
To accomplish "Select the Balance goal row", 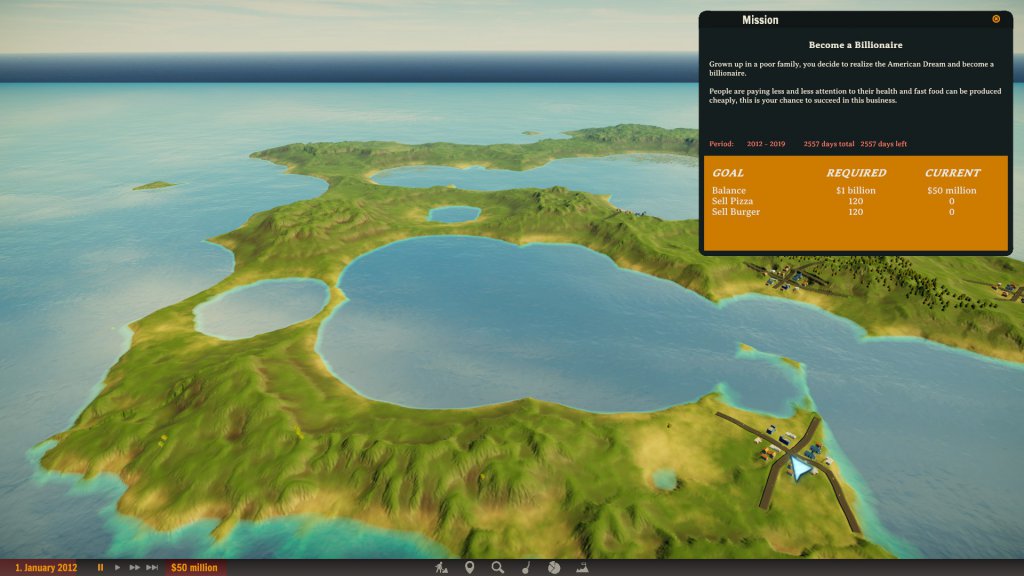I will pyautogui.click(x=855, y=190).
